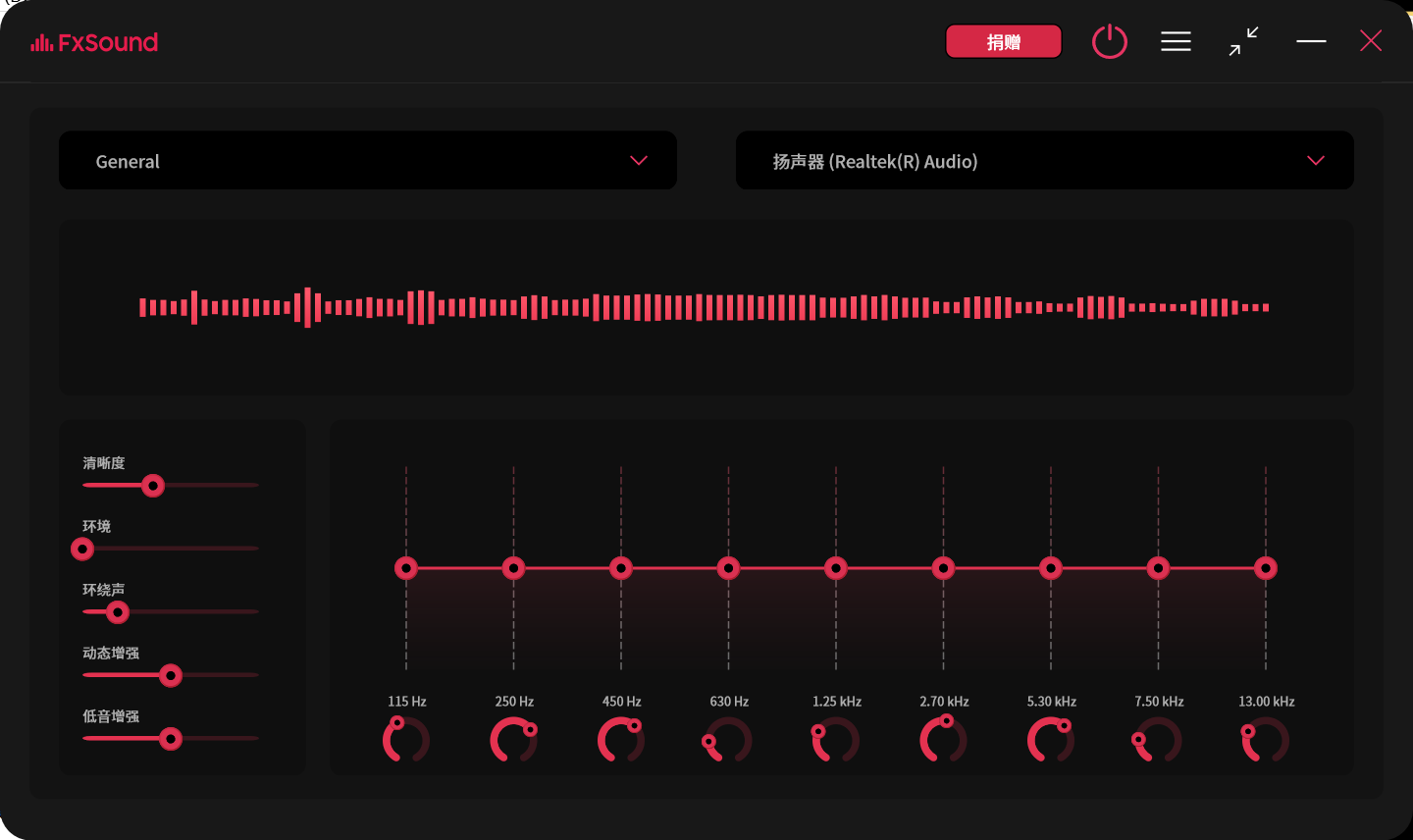Click the 1.25 kHz frequency knob
Viewport: 1413px width, 840px height.
(x=836, y=740)
